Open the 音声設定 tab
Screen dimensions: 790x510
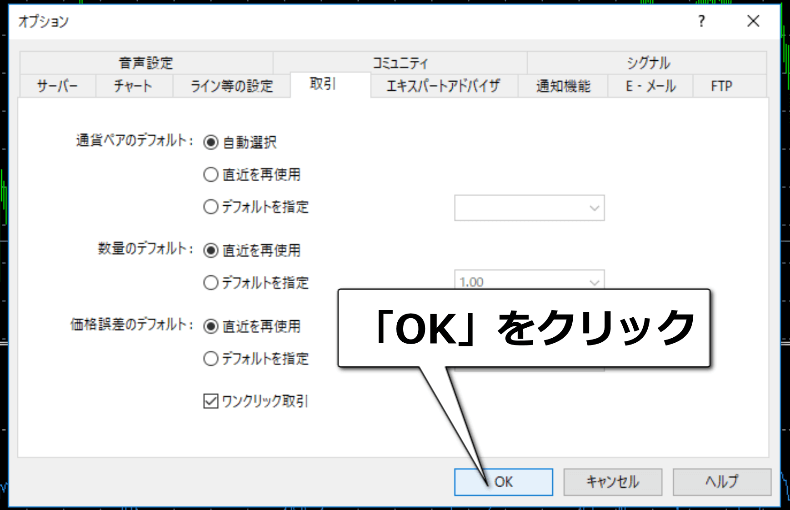tap(146, 63)
